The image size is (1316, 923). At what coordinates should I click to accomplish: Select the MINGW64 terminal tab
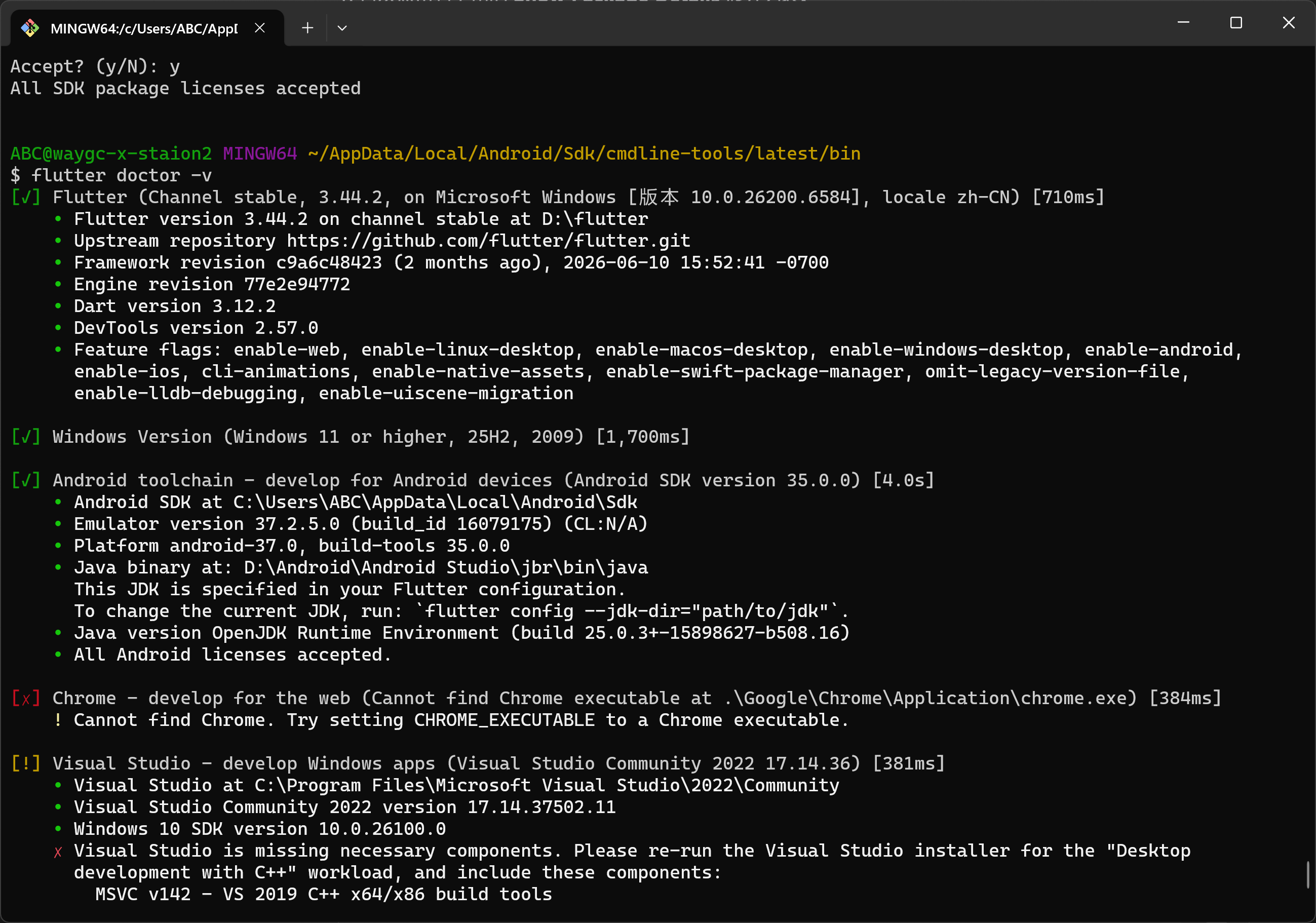click(x=147, y=28)
